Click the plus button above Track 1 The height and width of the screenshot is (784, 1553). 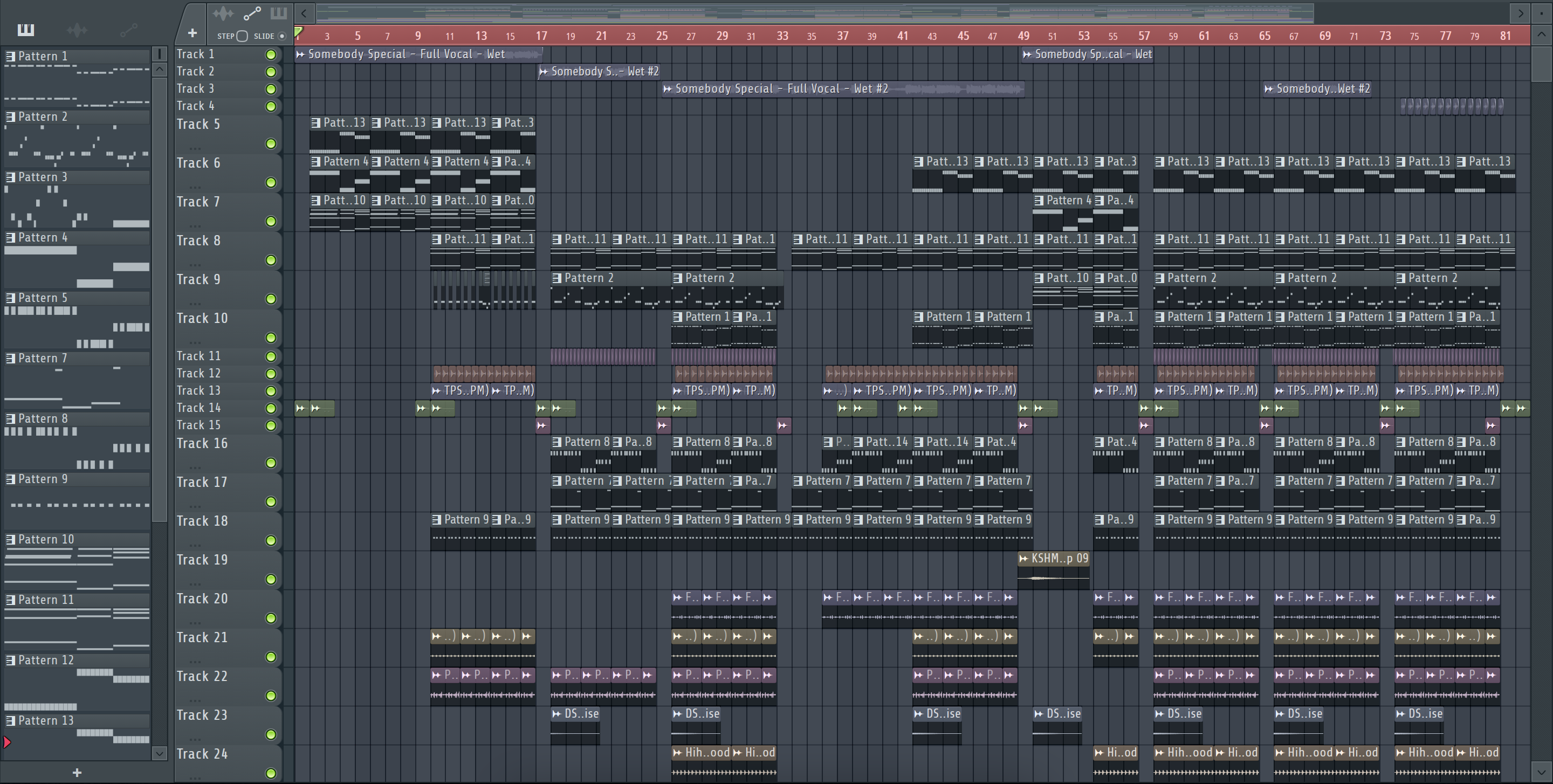(193, 33)
